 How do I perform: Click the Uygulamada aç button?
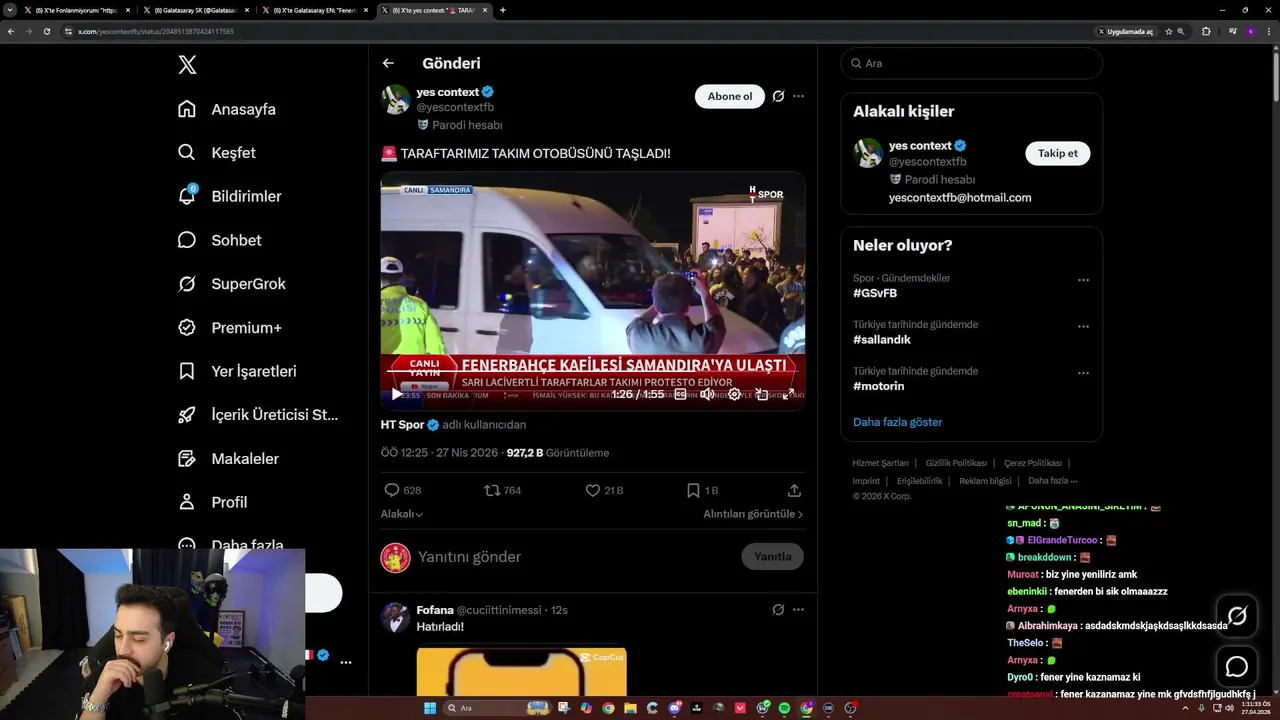1126,31
